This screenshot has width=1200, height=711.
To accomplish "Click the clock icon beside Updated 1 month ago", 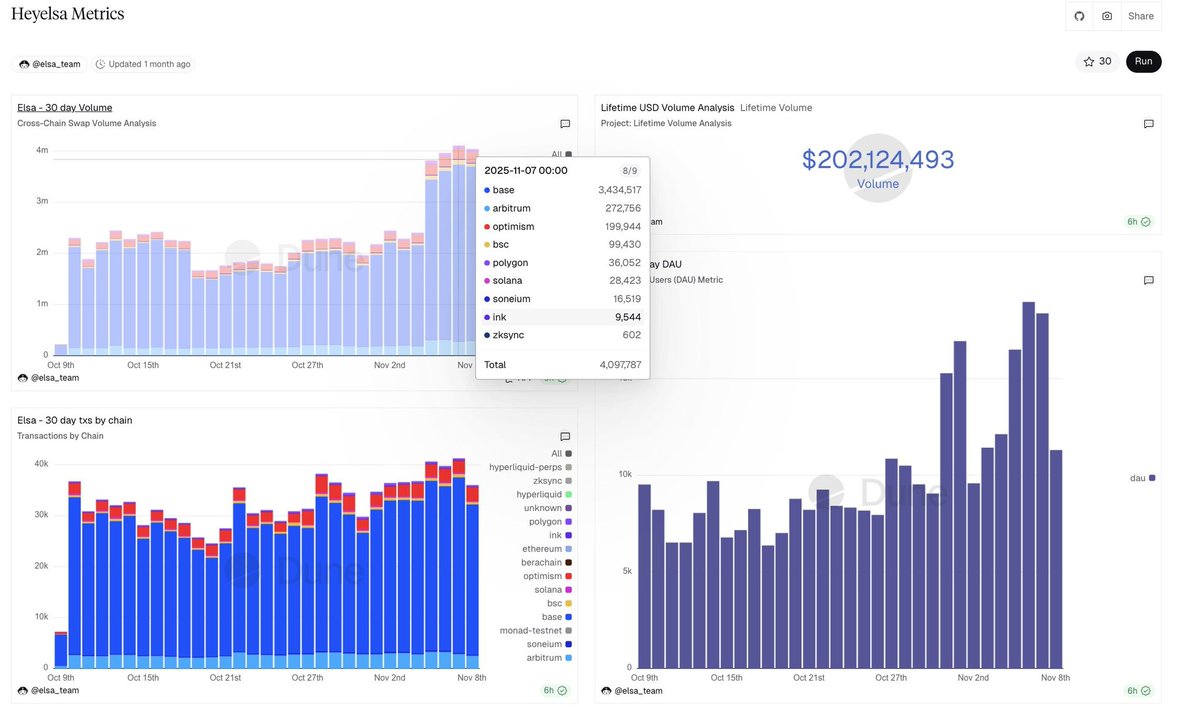I will [99, 62].
